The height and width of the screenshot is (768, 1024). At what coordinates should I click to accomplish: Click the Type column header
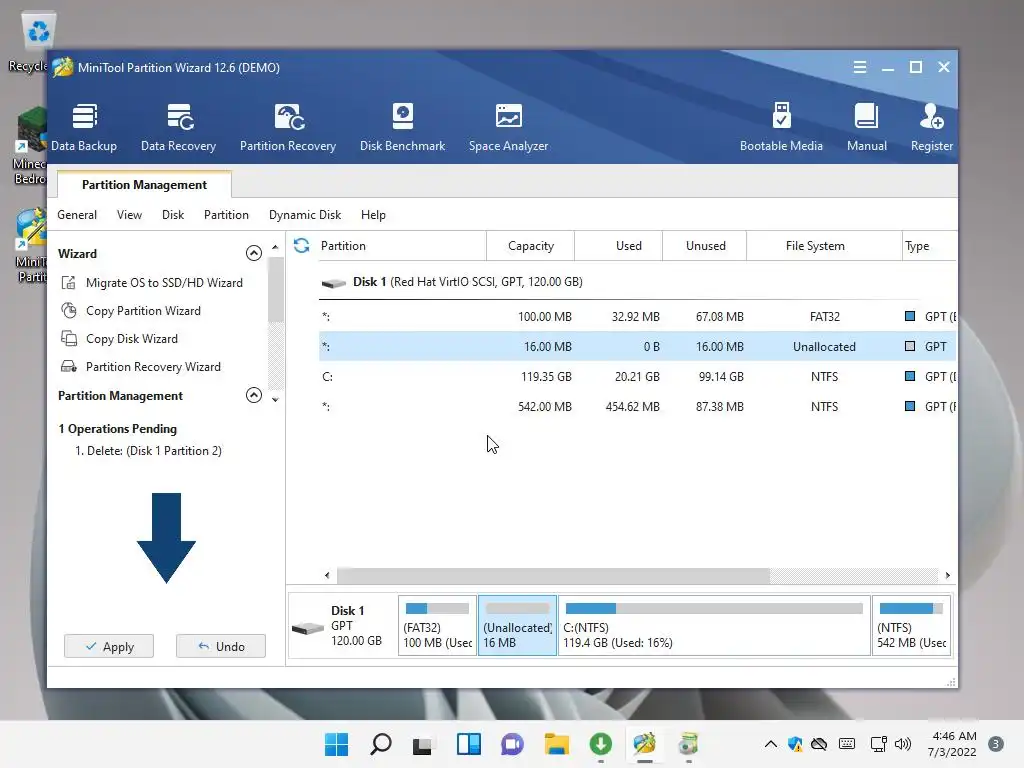coord(929,246)
